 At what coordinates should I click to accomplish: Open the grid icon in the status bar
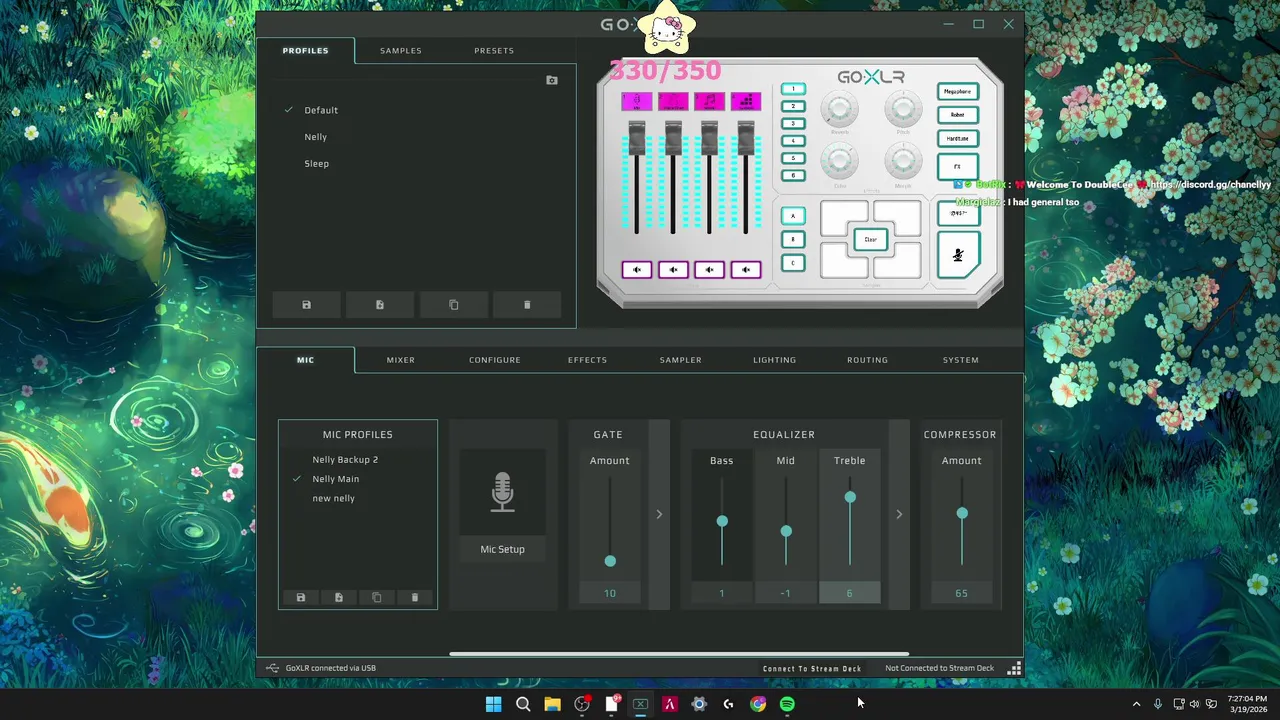tap(1014, 668)
